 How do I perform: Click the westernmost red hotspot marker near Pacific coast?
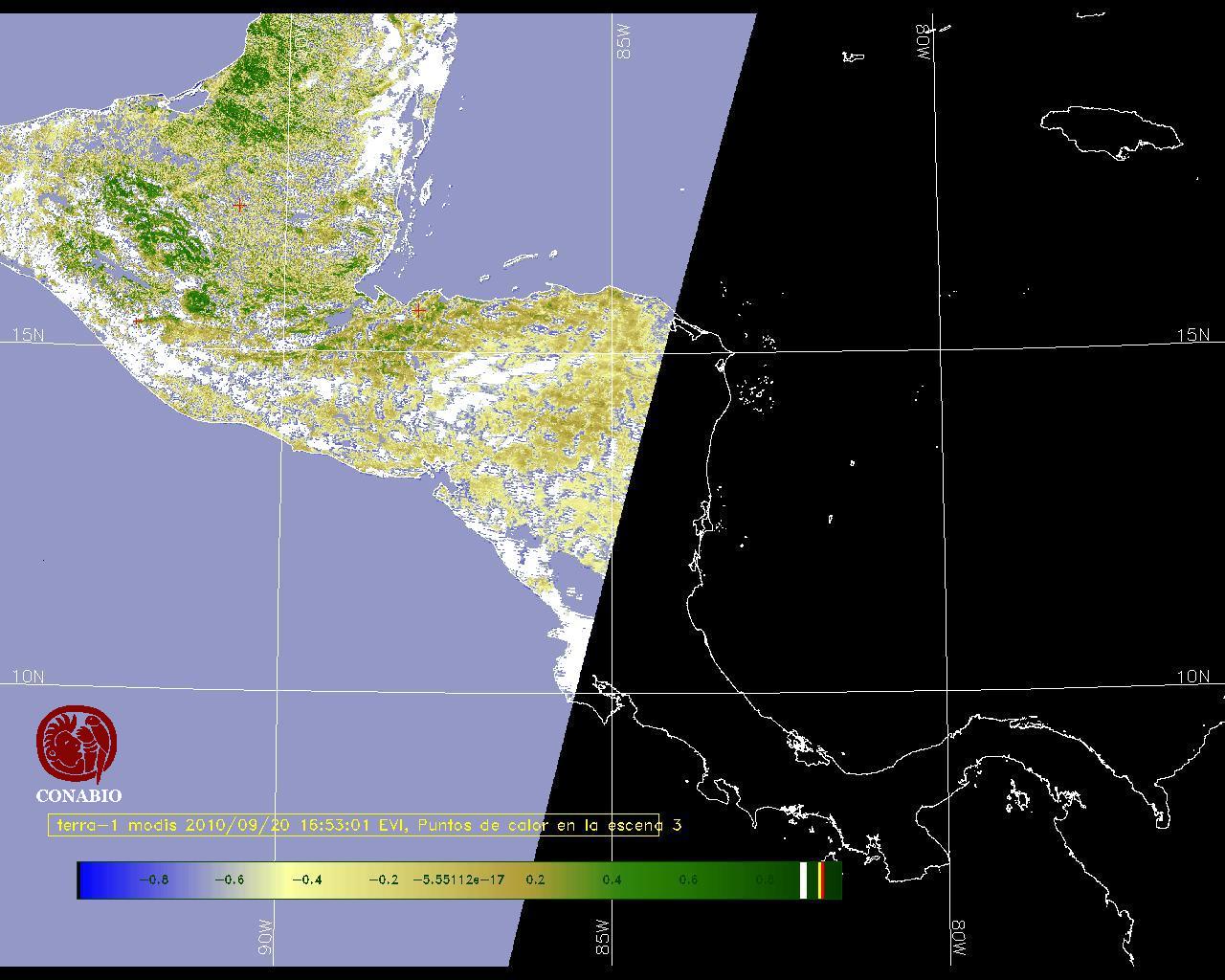(x=139, y=321)
